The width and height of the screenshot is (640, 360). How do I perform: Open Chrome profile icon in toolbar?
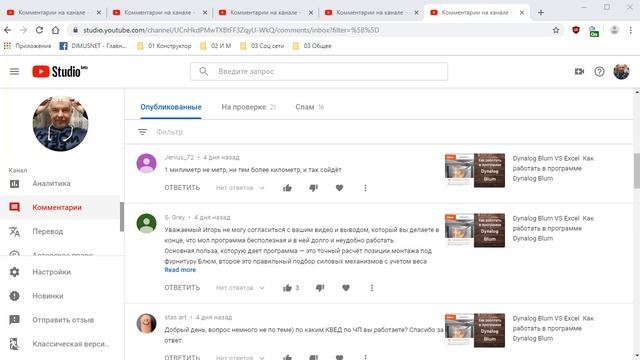pyautogui.click(x=614, y=30)
